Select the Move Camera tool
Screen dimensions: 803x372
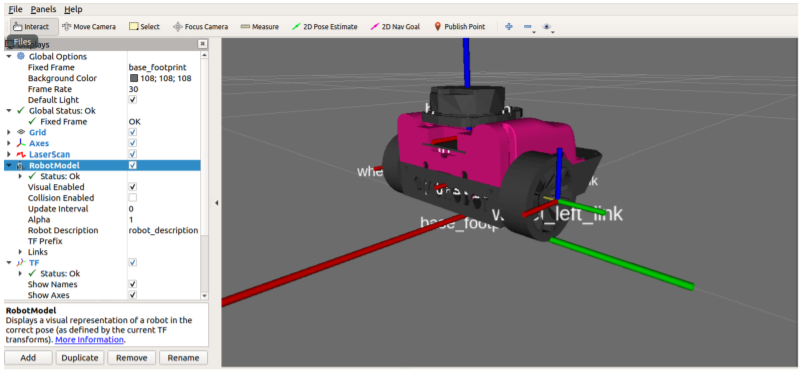(x=89, y=27)
